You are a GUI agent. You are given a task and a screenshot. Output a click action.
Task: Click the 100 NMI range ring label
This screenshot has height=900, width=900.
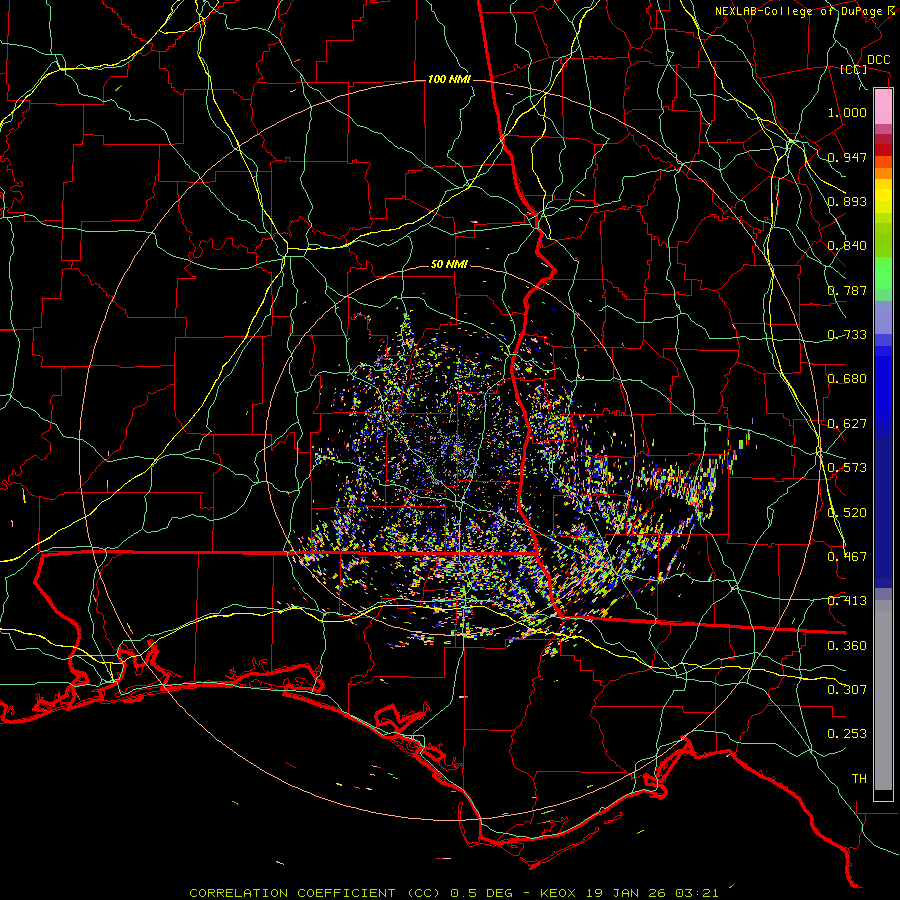tap(449, 79)
